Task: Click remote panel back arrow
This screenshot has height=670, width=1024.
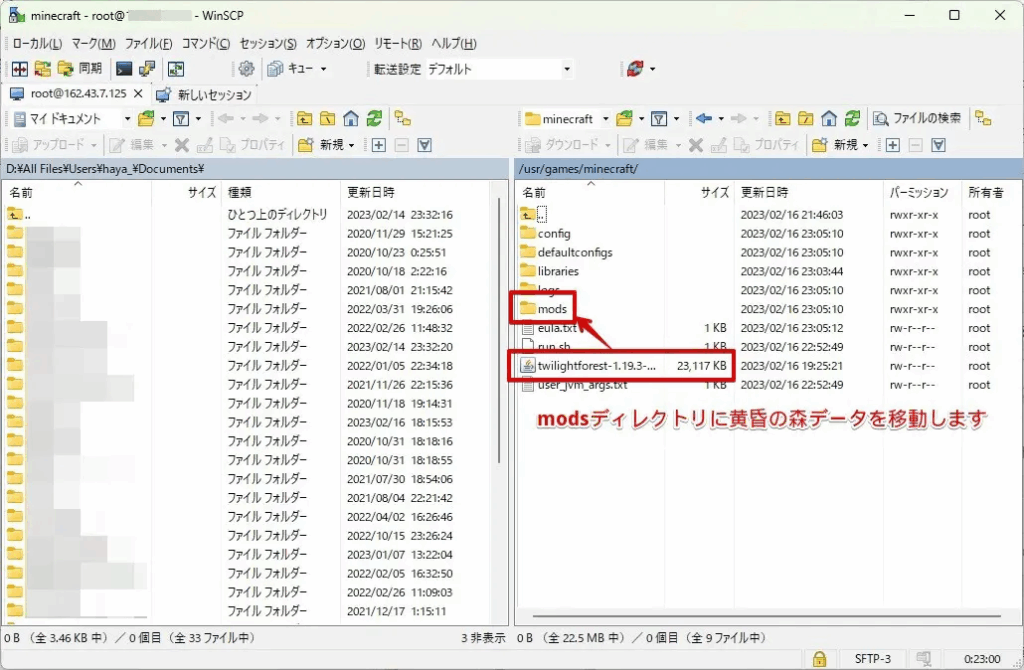Action: pyautogui.click(x=703, y=119)
